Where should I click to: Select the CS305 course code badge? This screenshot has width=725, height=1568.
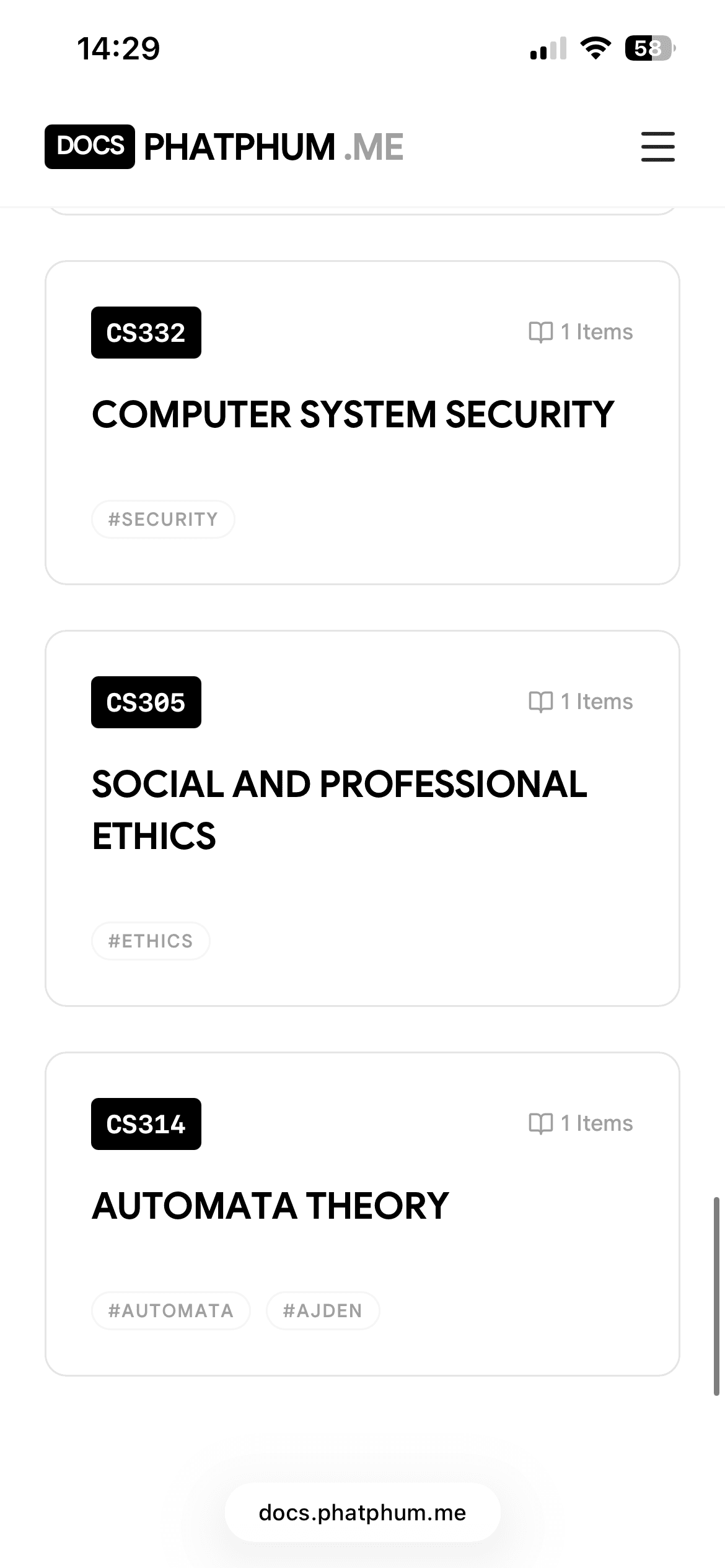tap(146, 702)
